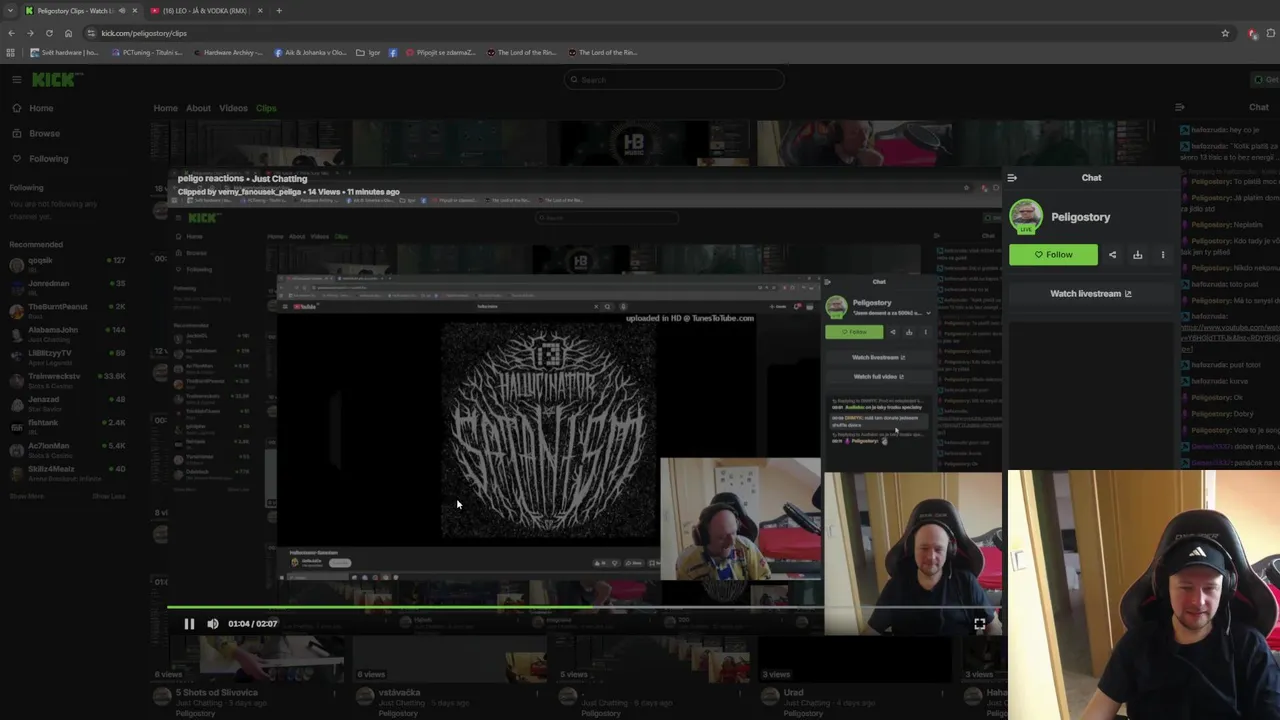Switch to channel Home tab
Image resolution: width=1280 pixels, height=720 pixels.
coord(165,108)
